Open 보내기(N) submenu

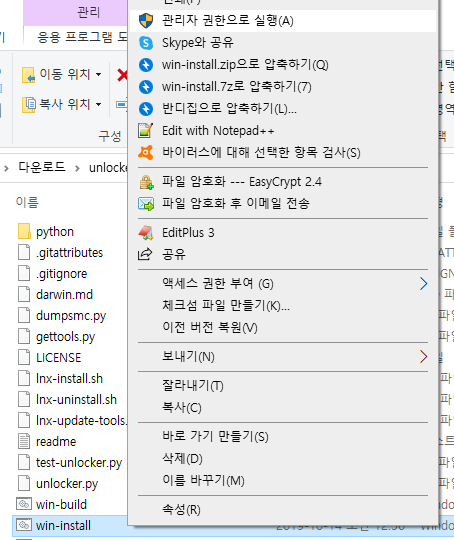[282, 357]
